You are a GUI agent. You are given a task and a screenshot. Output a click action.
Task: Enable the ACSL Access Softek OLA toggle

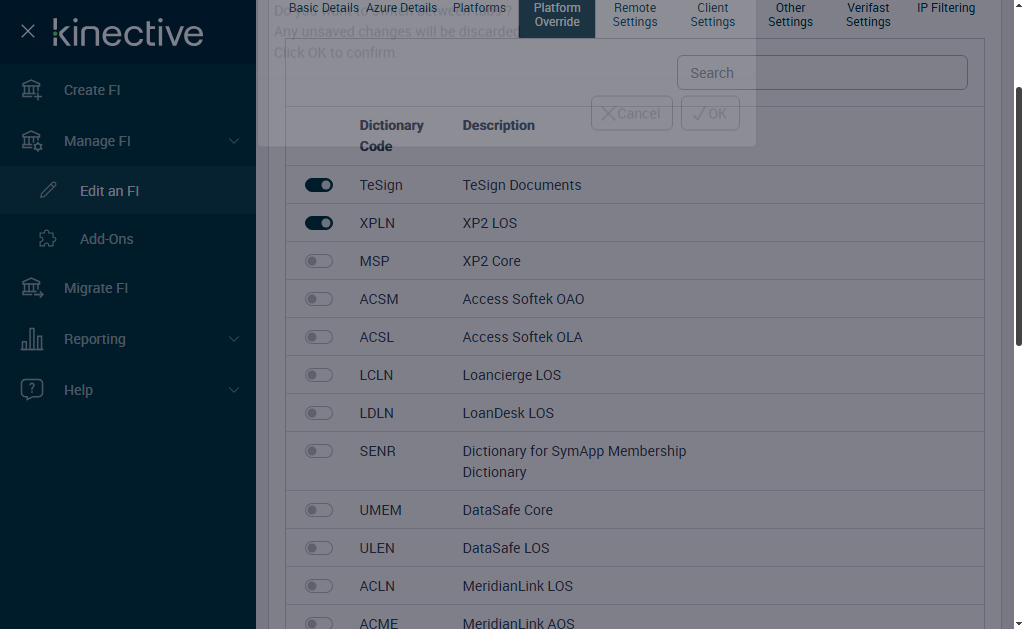(x=319, y=336)
